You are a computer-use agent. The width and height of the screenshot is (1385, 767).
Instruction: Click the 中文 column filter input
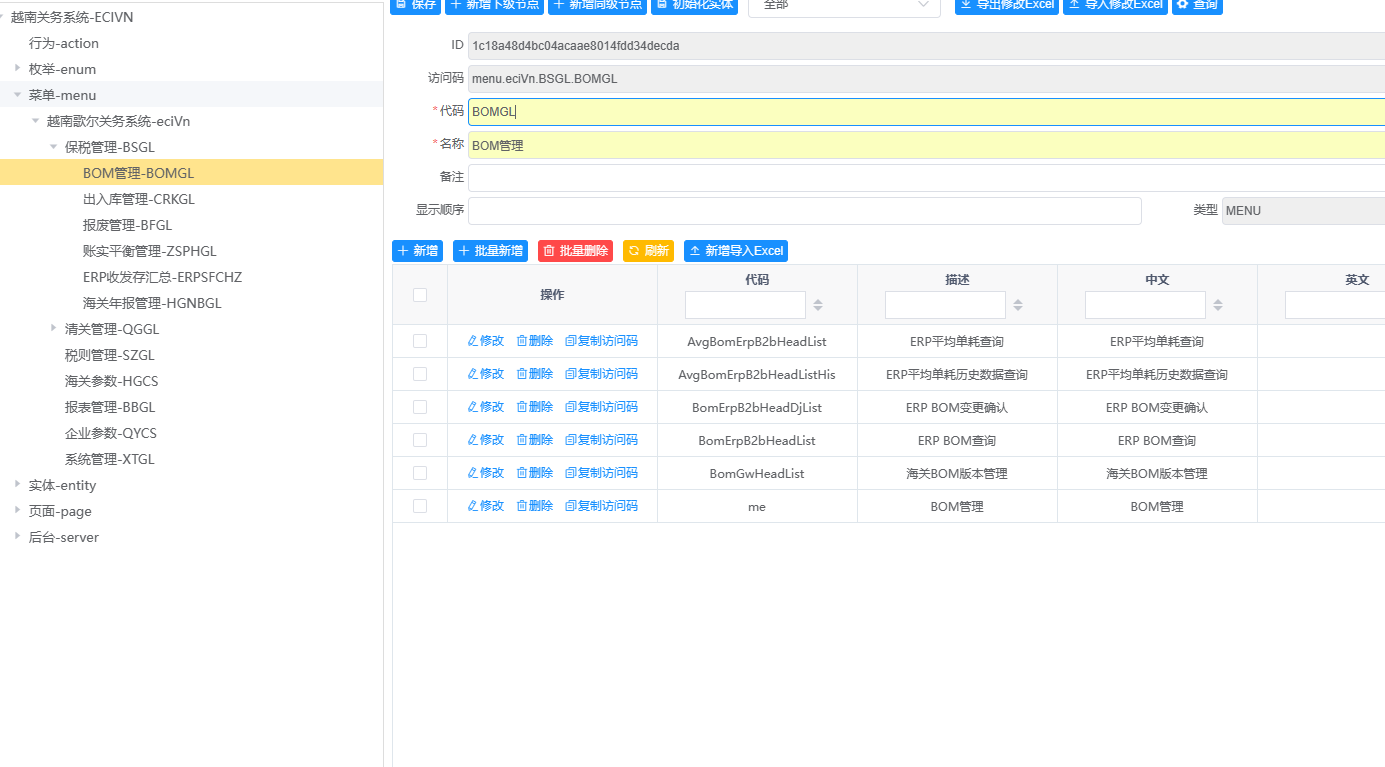tap(1145, 305)
